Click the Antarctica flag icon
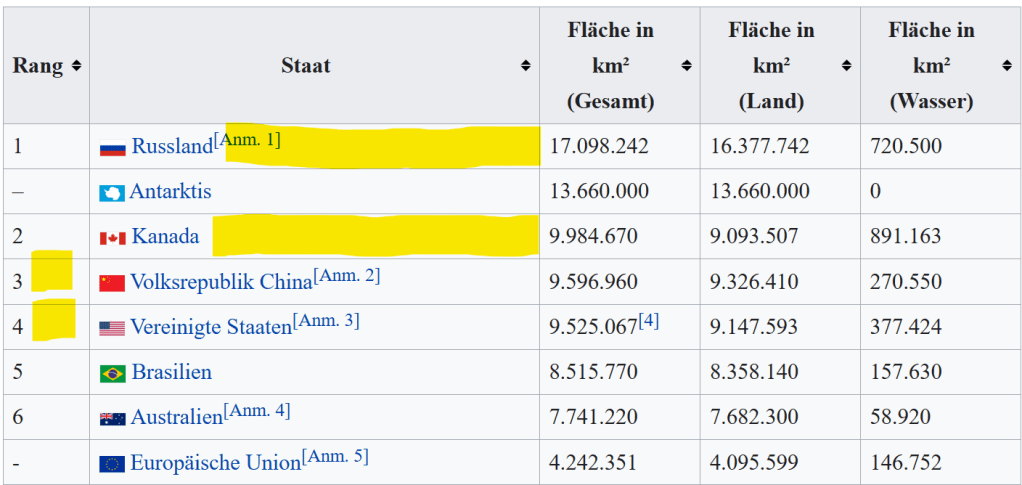 point(112,193)
